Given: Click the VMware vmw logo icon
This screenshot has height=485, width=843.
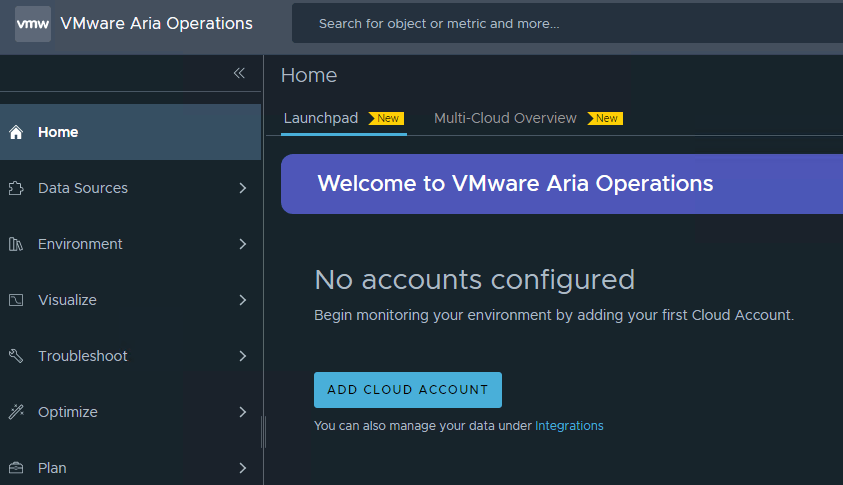Looking at the screenshot, I should pyautogui.click(x=32, y=23).
